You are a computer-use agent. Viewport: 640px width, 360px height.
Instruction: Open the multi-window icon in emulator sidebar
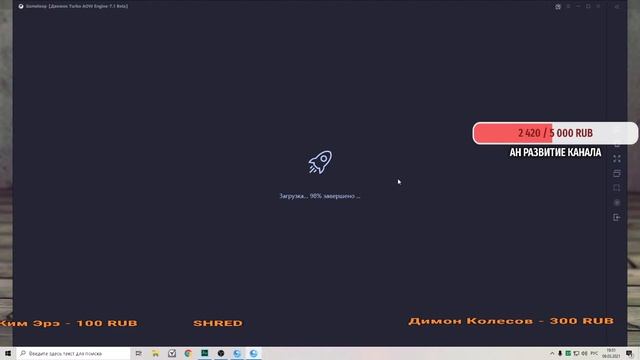tap(617, 173)
